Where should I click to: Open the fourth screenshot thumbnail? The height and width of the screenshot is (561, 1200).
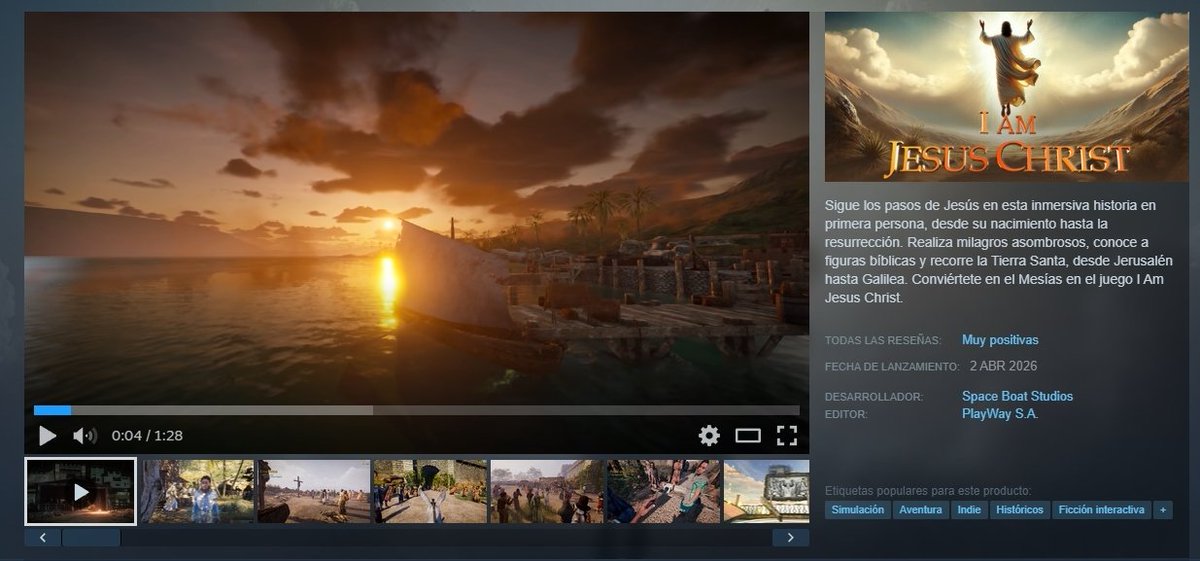(x=430, y=491)
